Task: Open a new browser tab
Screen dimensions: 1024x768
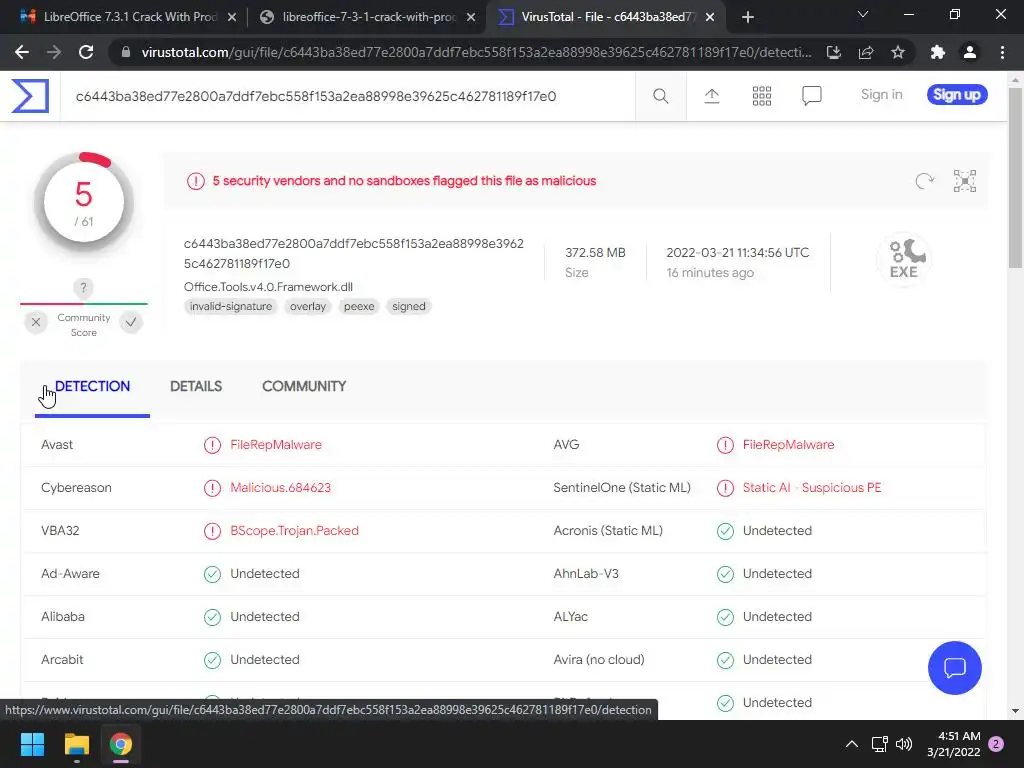Action: click(748, 17)
